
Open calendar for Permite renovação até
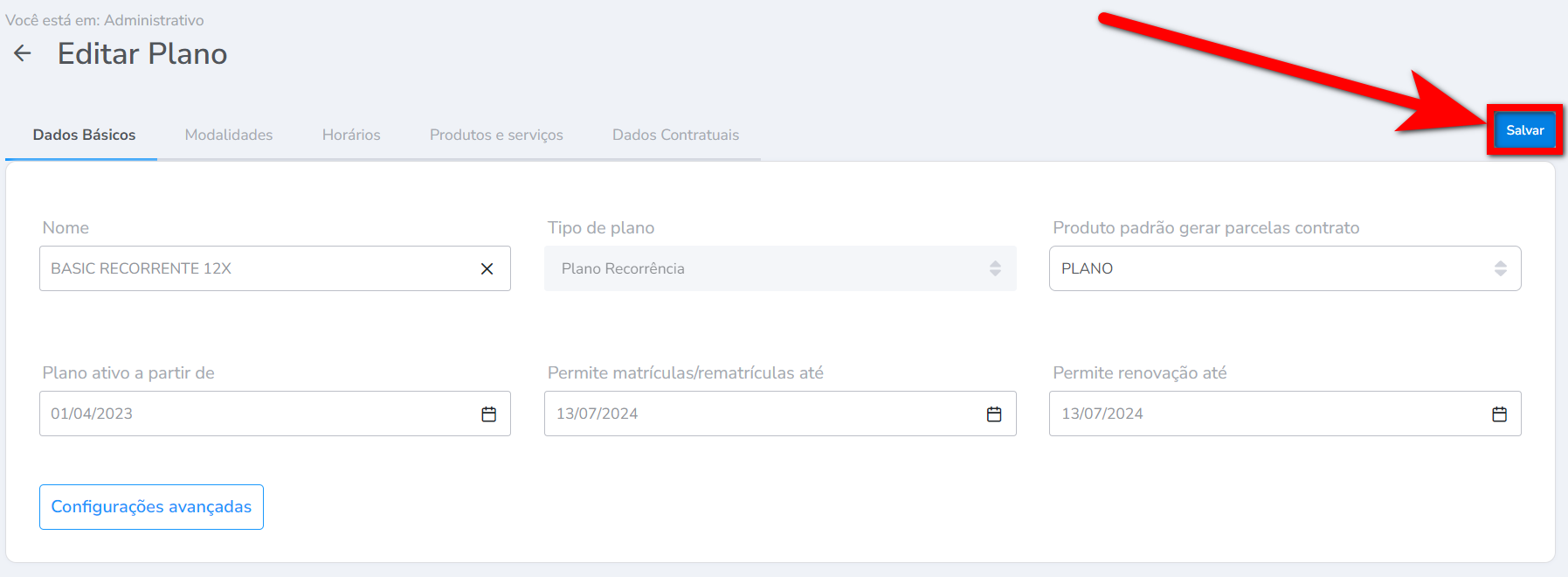click(1499, 414)
